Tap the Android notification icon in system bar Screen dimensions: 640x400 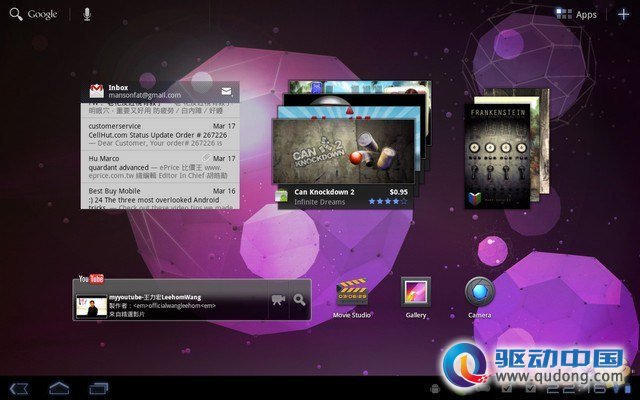[x=435, y=389]
